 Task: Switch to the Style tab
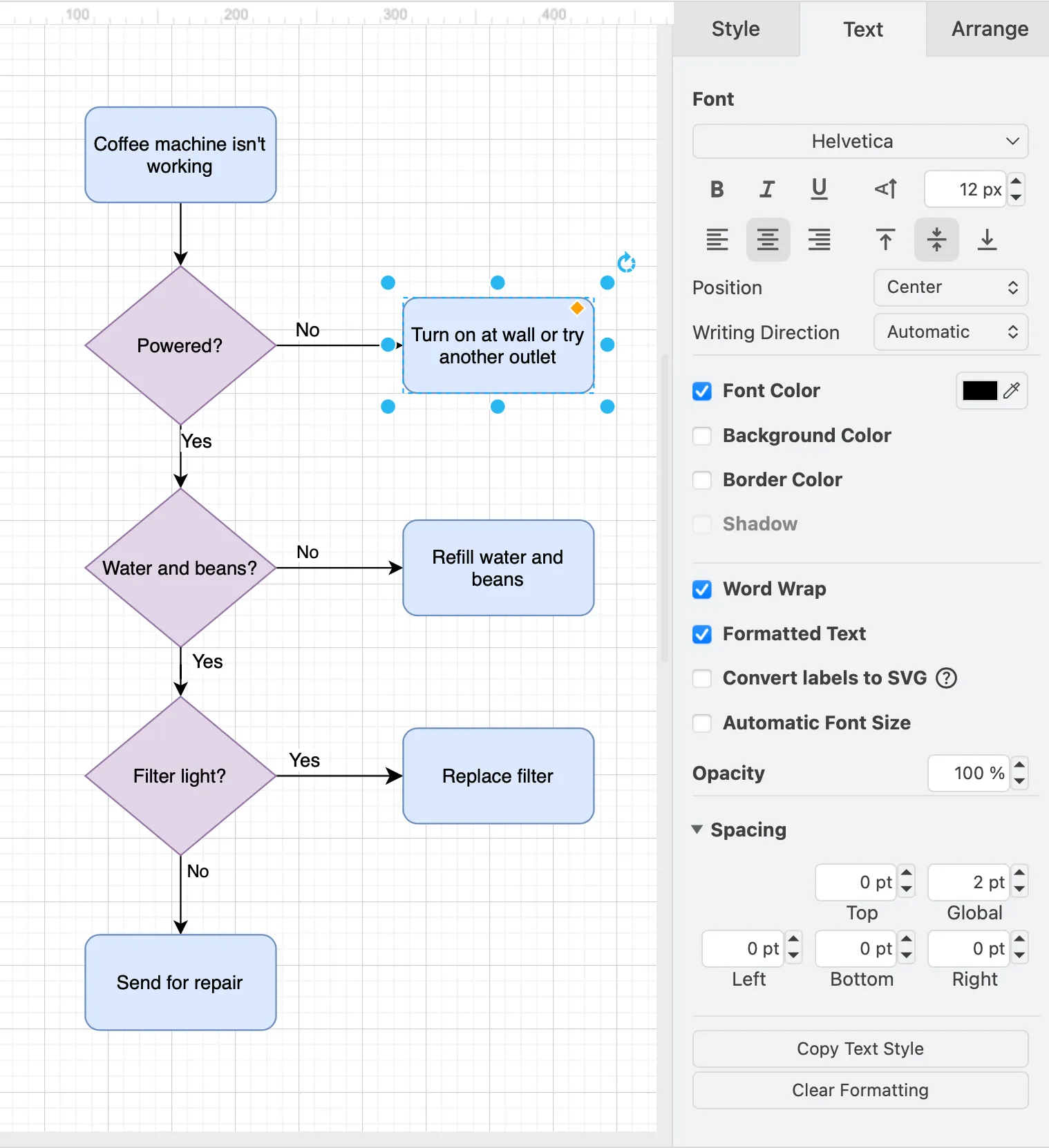[x=735, y=29]
